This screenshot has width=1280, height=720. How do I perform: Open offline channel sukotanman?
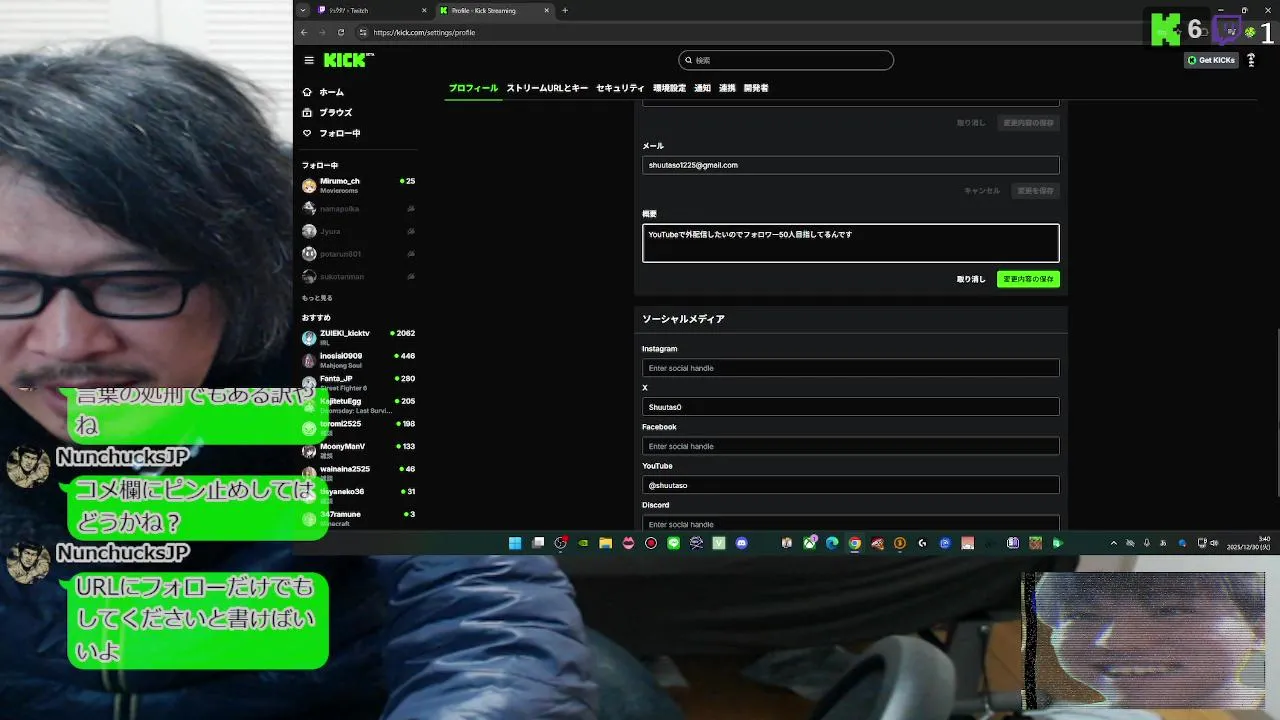(x=358, y=276)
